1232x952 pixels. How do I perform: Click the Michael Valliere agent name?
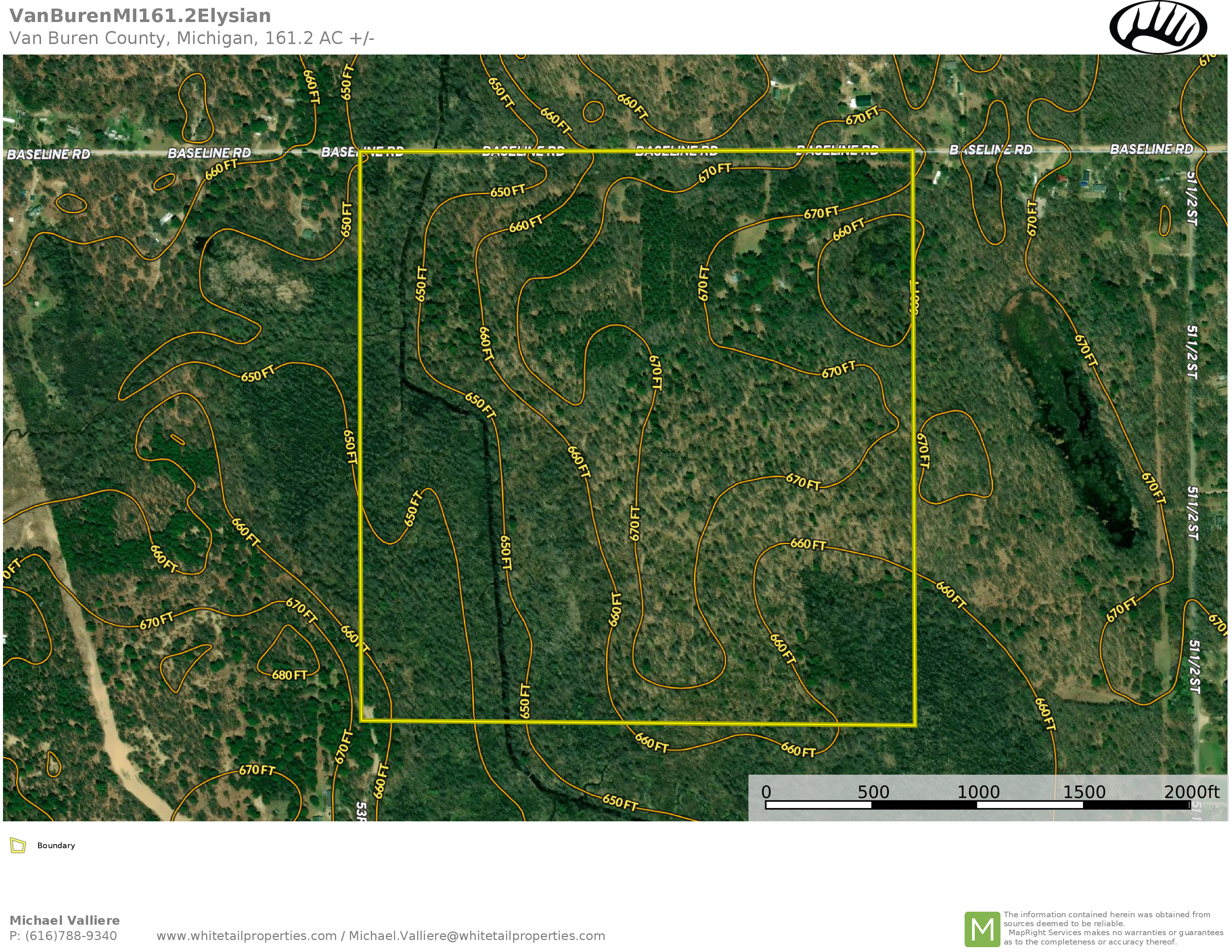tap(64, 920)
